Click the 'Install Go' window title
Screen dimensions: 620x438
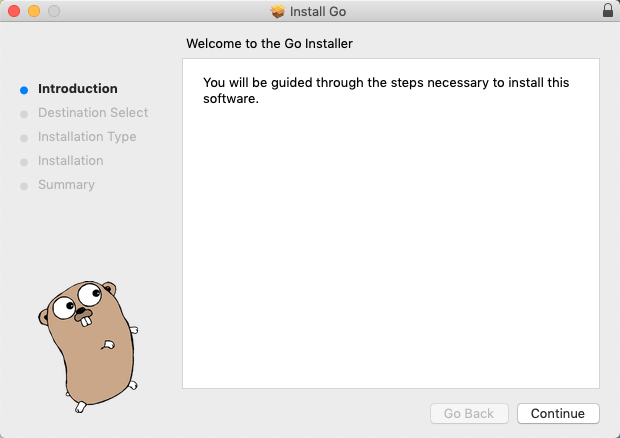318,11
